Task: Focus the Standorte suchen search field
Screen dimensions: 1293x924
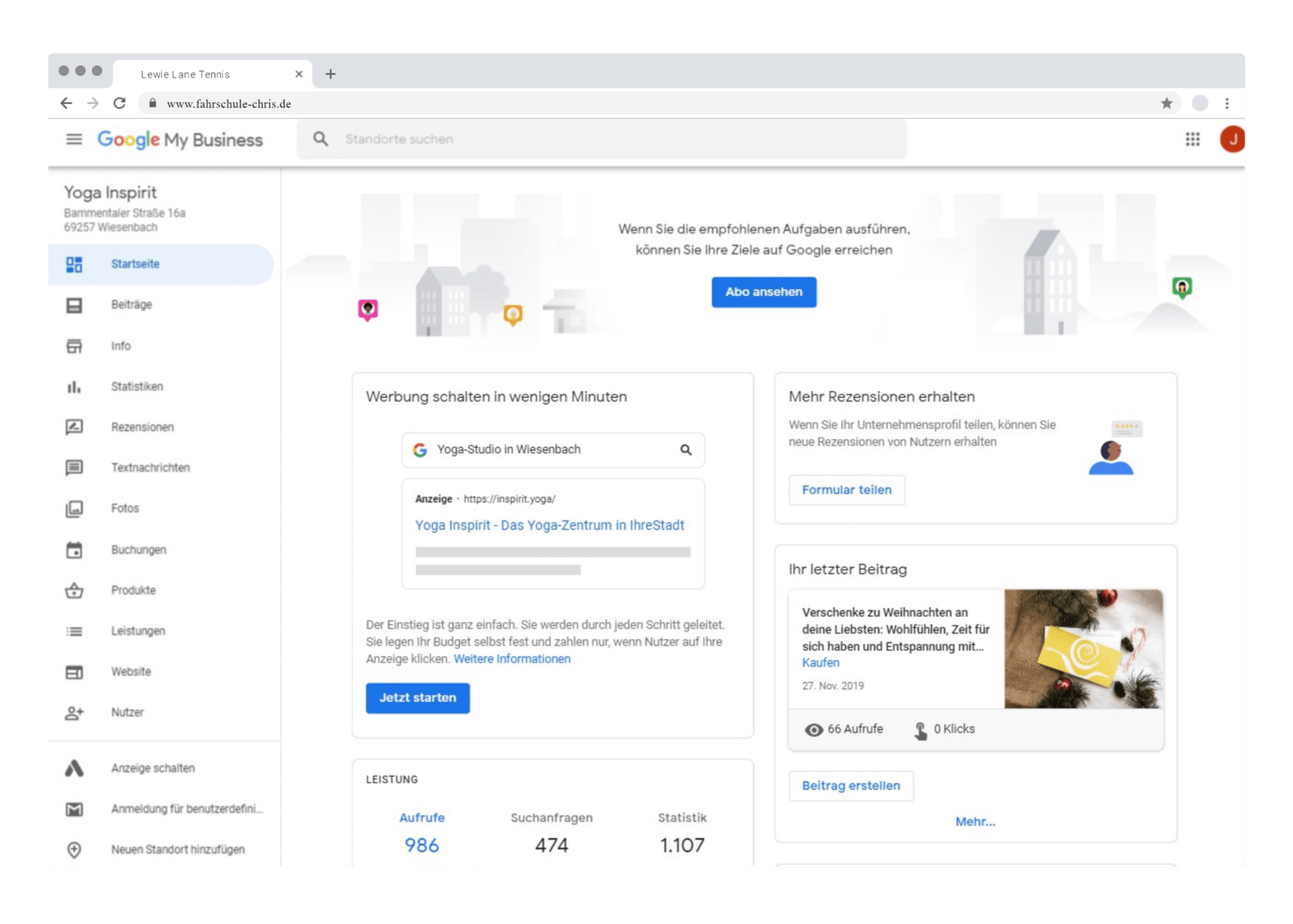Action: (x=601, y=139)
